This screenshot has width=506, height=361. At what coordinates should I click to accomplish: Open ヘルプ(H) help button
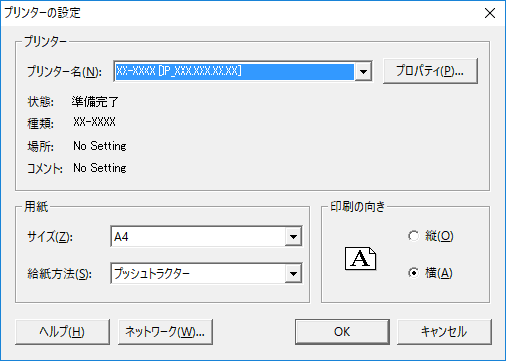point(62,332)
